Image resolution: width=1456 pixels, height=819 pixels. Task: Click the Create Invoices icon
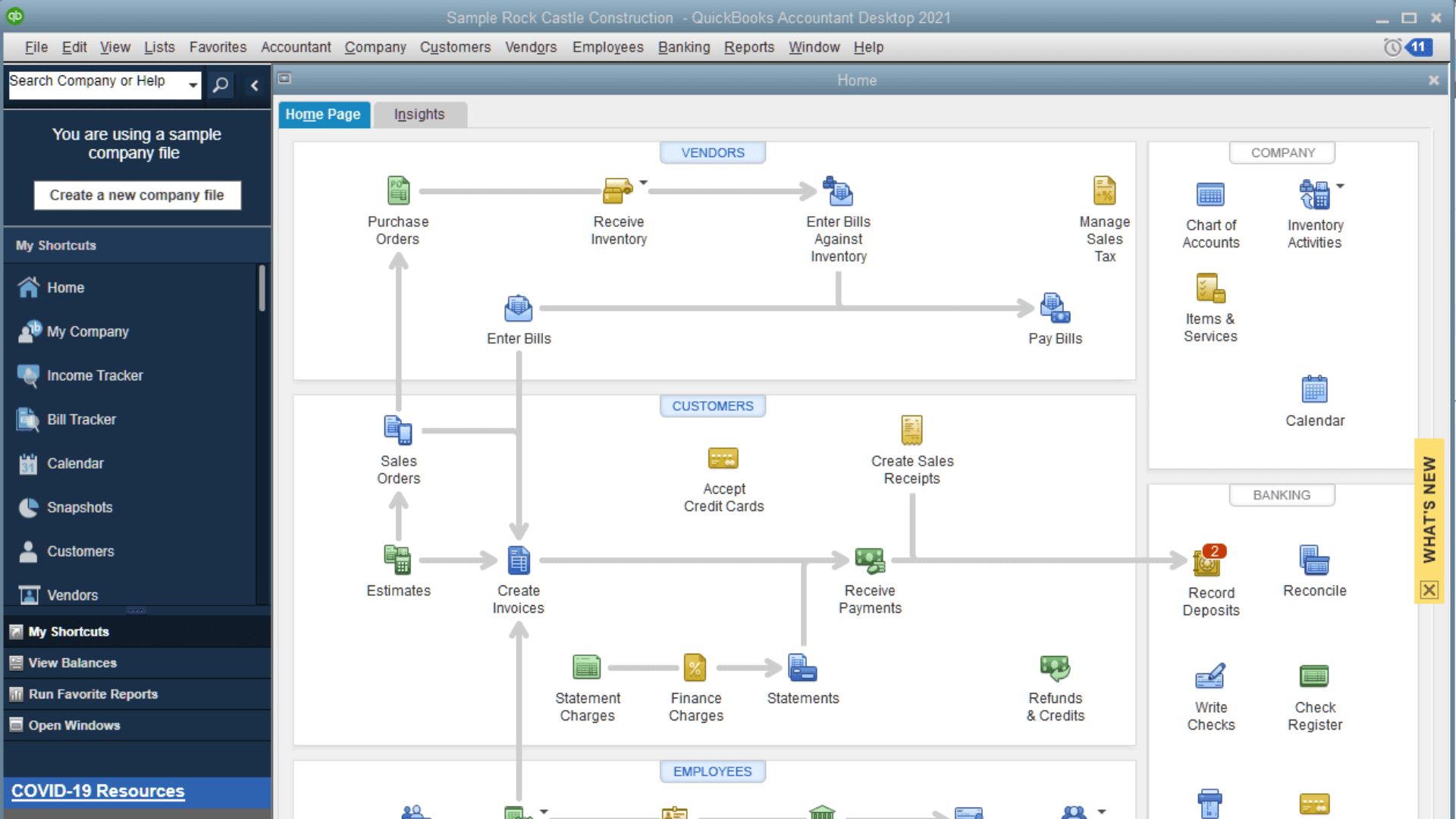(x=519, y=561)
